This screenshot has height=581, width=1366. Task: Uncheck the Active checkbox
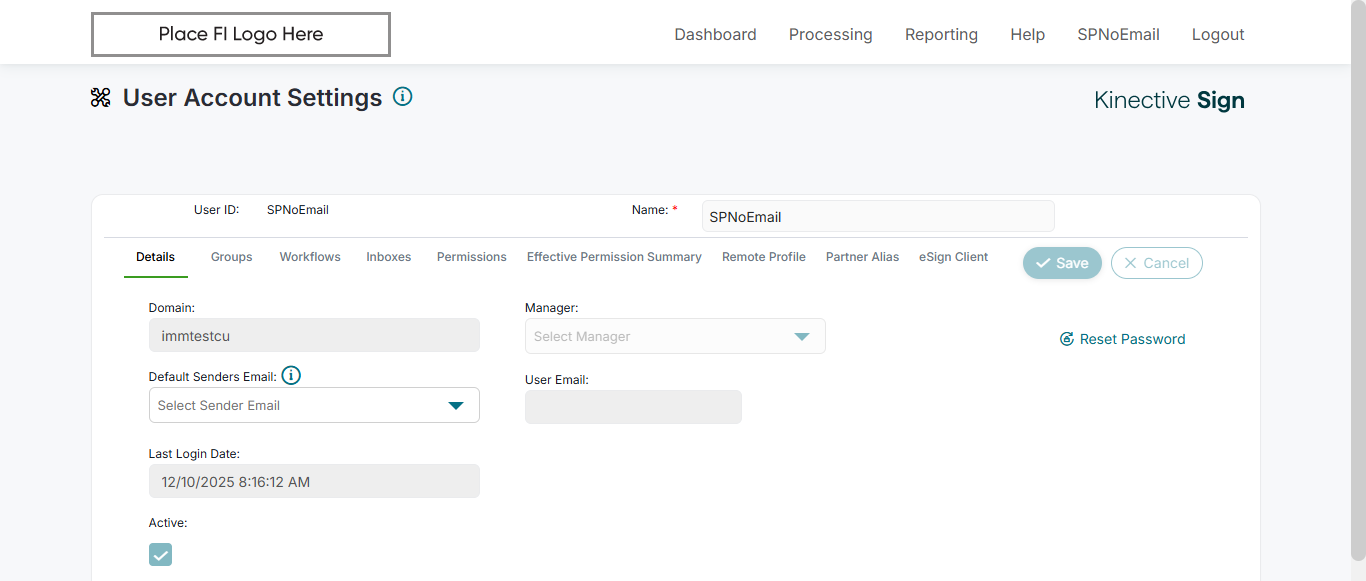point(160,554)
